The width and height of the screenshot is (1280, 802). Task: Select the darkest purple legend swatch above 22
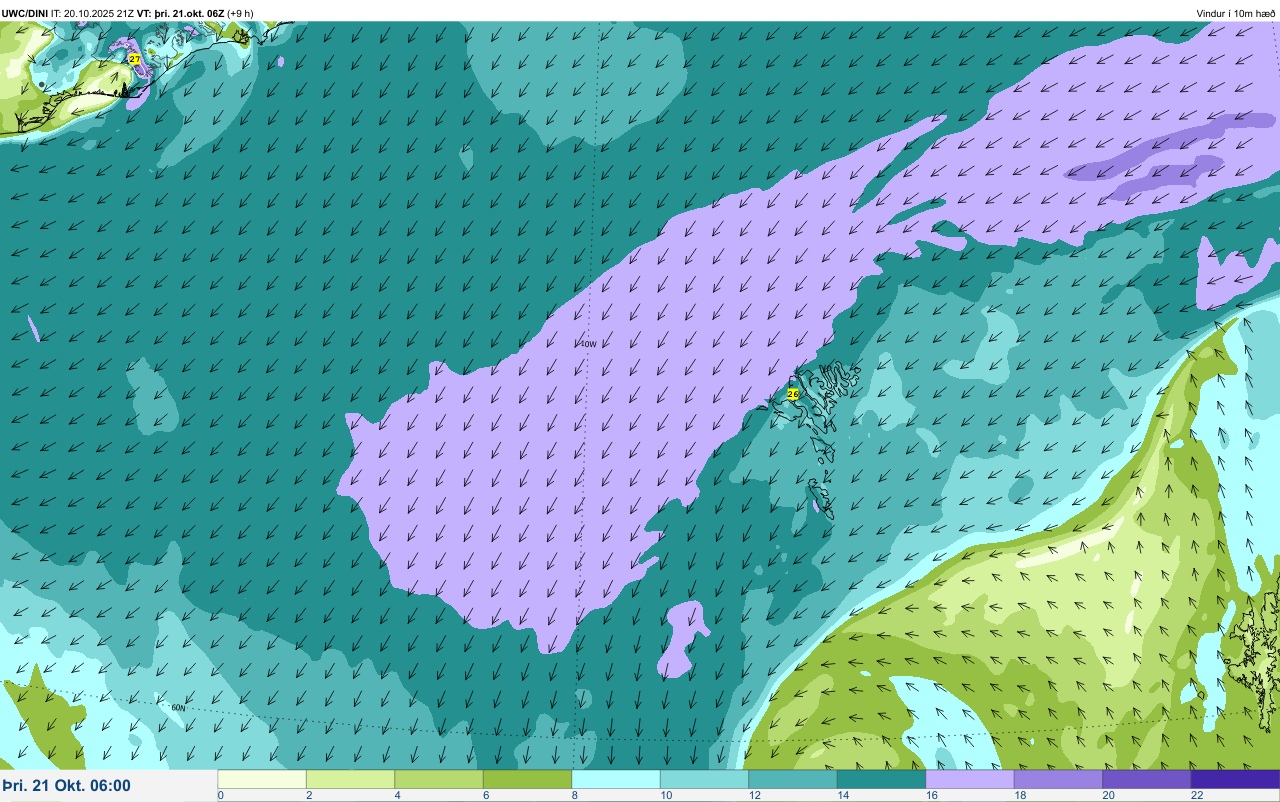click(1235, 779)
